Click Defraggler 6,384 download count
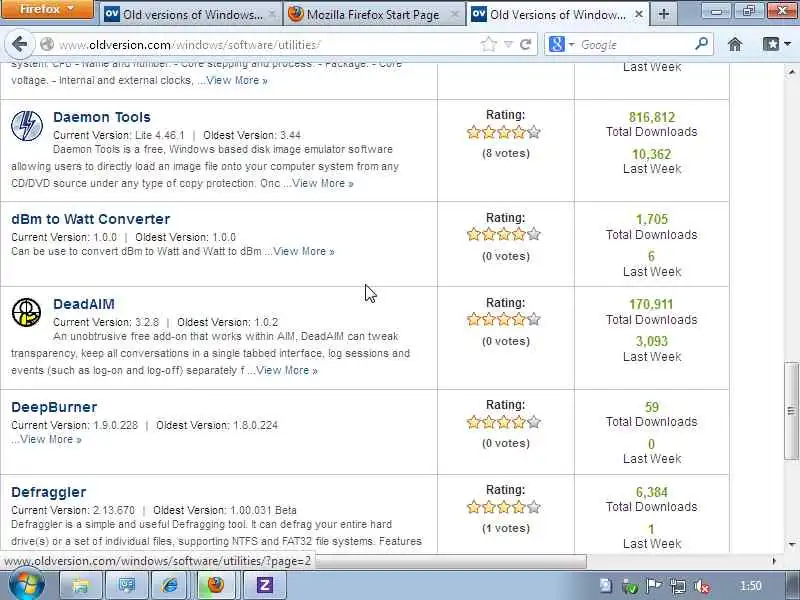The width and height of the screenshot is (800, 600). [x=652, y=492]
